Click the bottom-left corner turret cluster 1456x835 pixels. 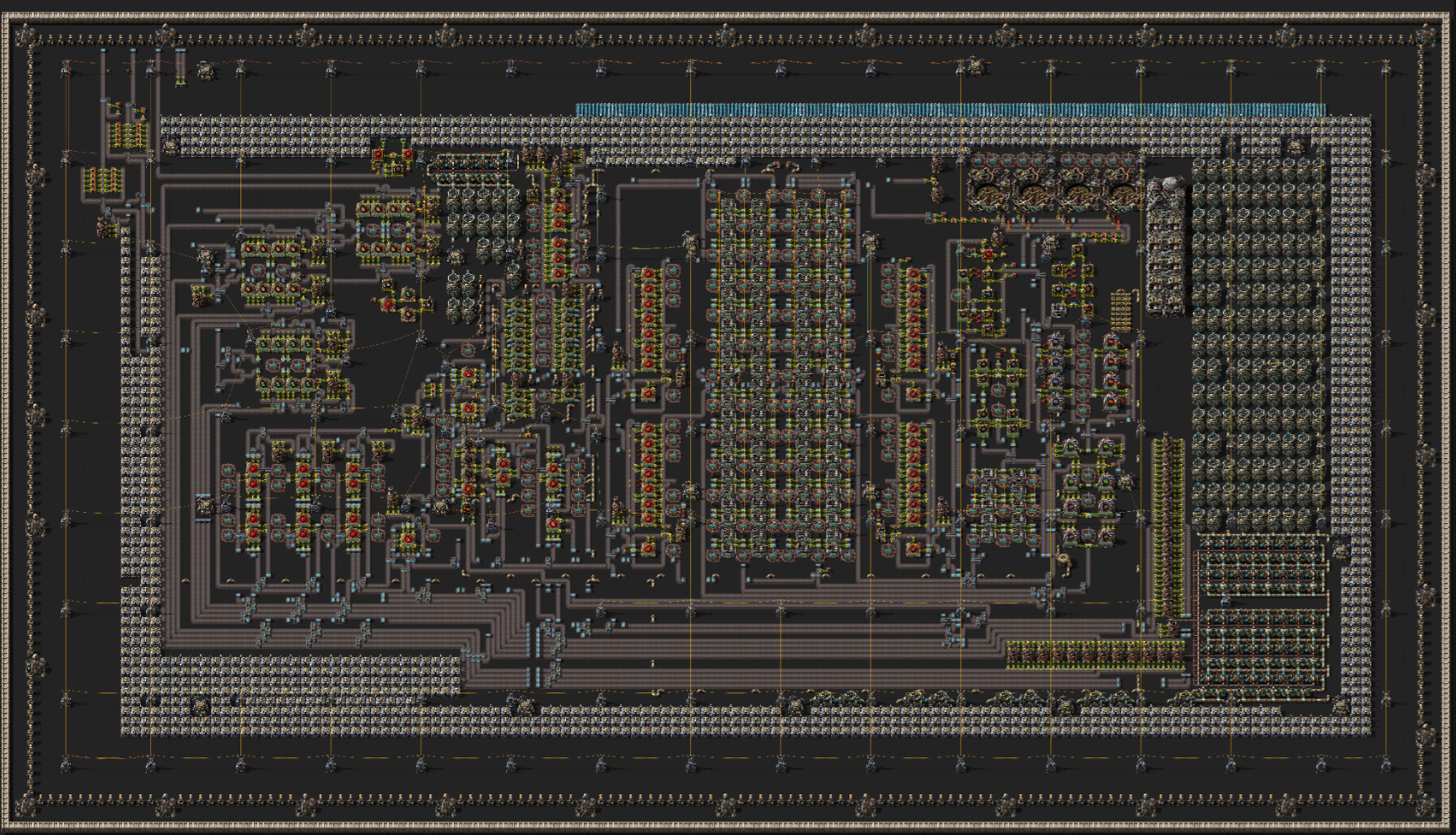coord(25,805)
